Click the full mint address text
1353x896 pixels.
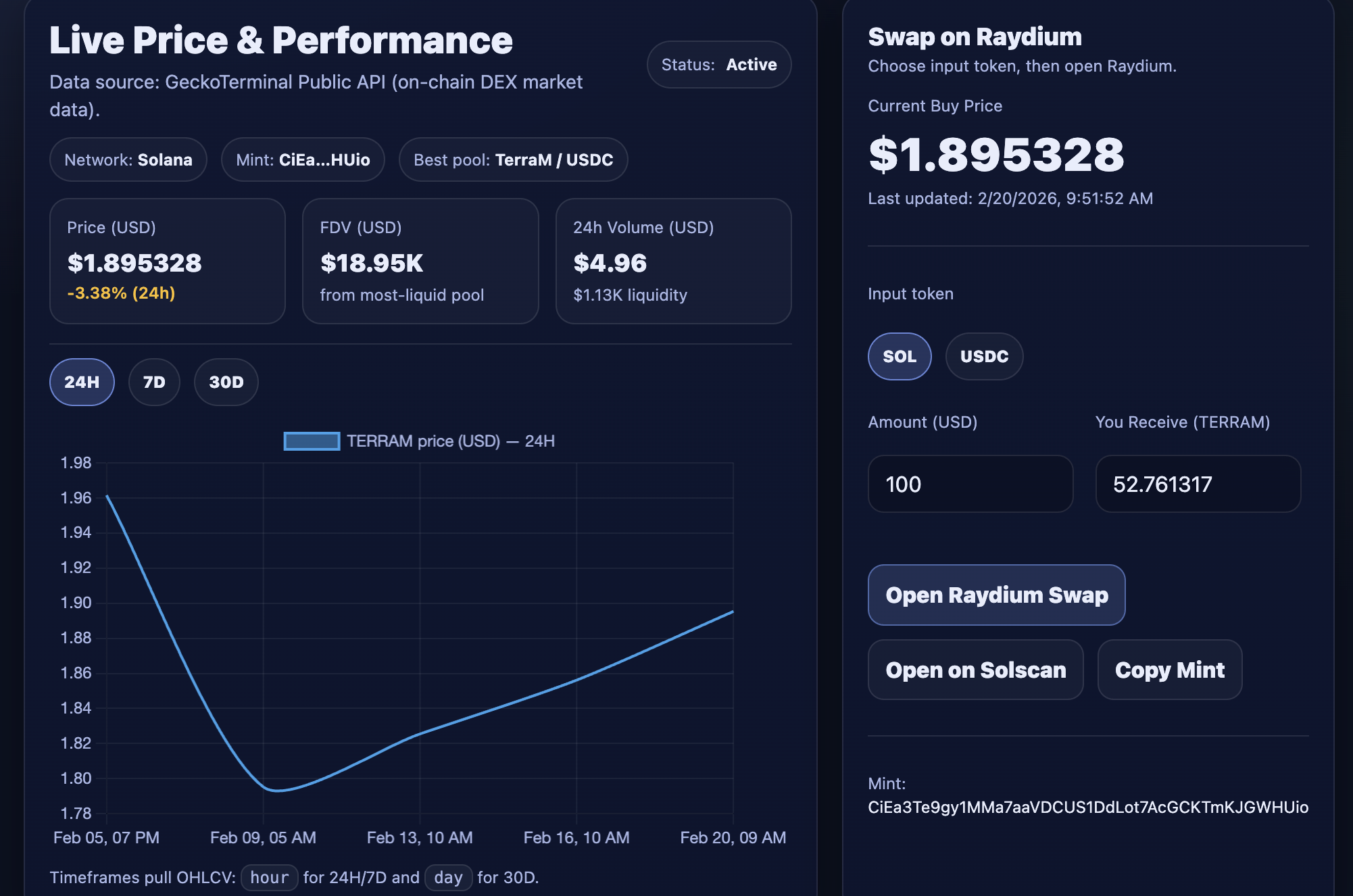[1087, 807]
